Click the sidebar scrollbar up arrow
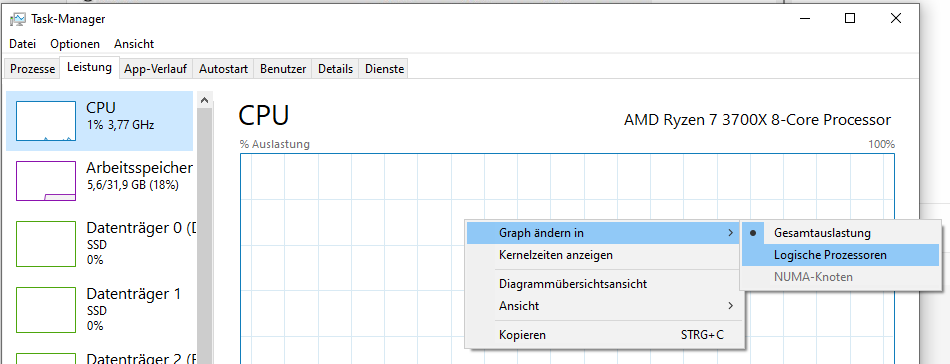The width and height of the screenshot is (950, 364). (205, 100)
